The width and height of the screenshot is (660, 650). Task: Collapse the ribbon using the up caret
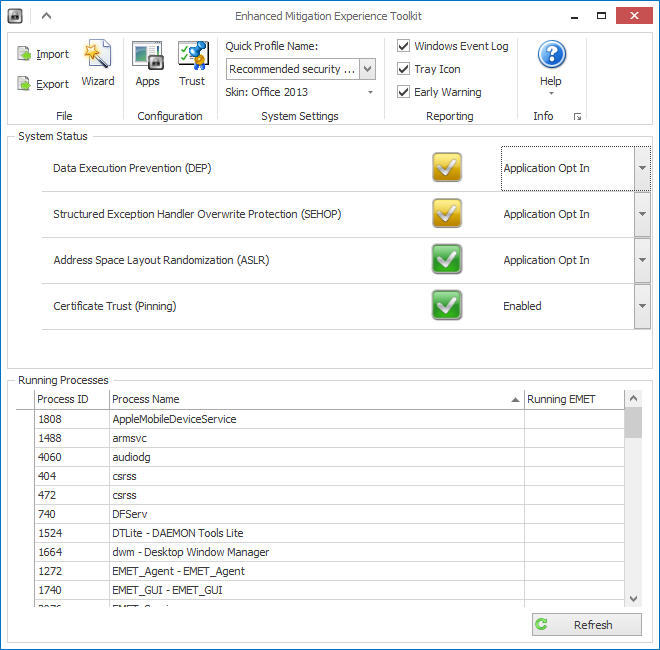point(46,16)
